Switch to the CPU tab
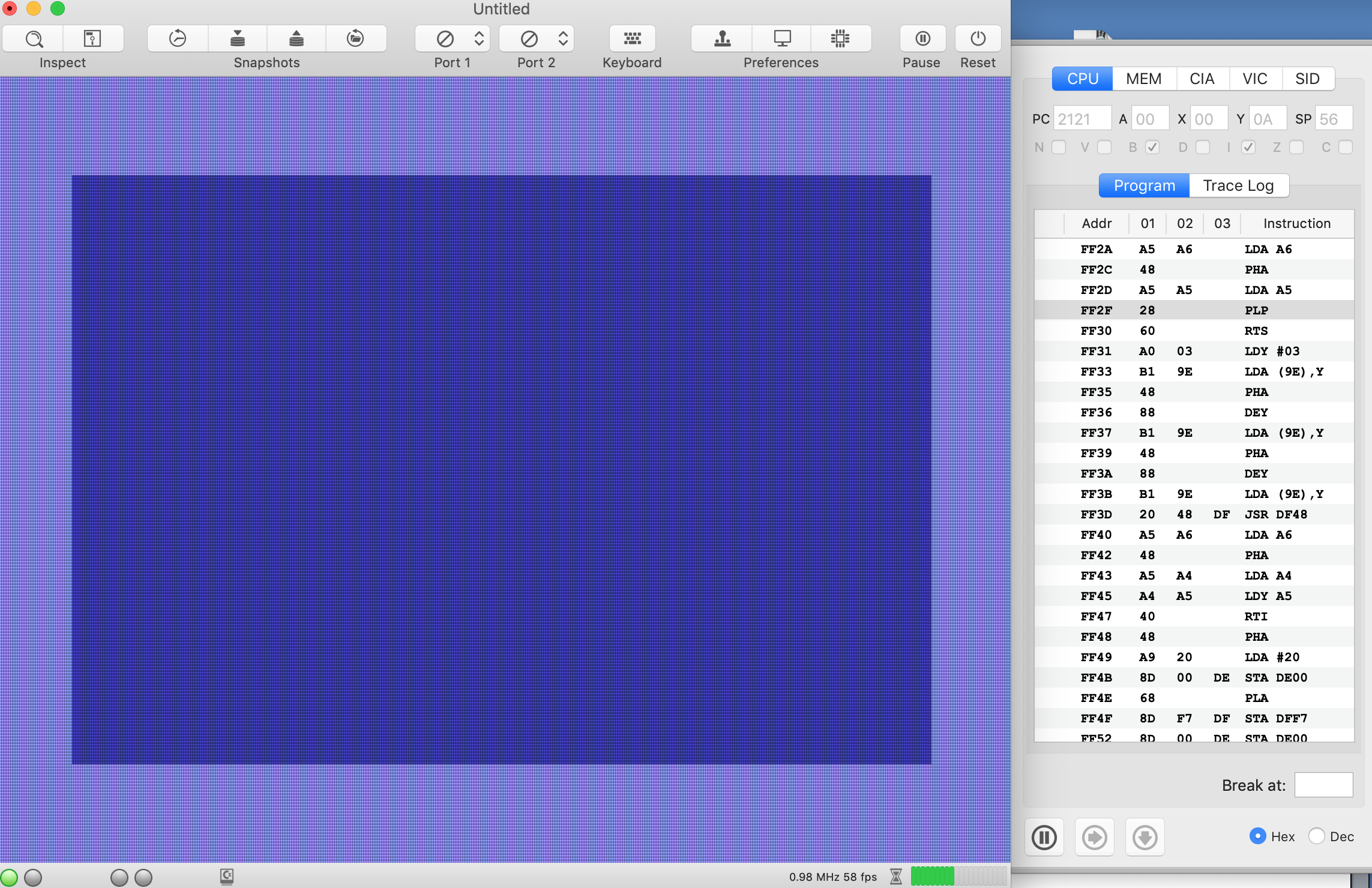 (1083, 79)
